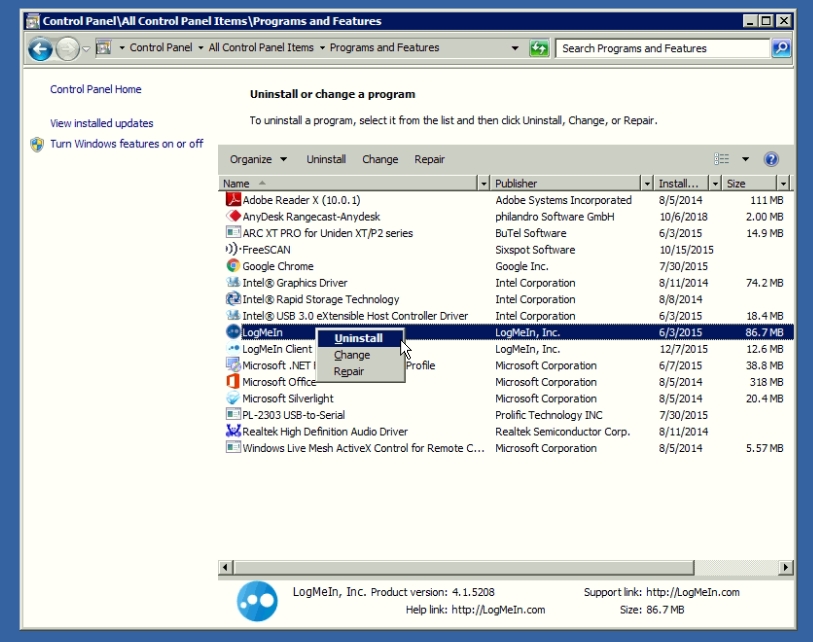This screenshot has width=813, height=642.
Task: Focus the Search Programs and Features box
Action: (663, 48)
